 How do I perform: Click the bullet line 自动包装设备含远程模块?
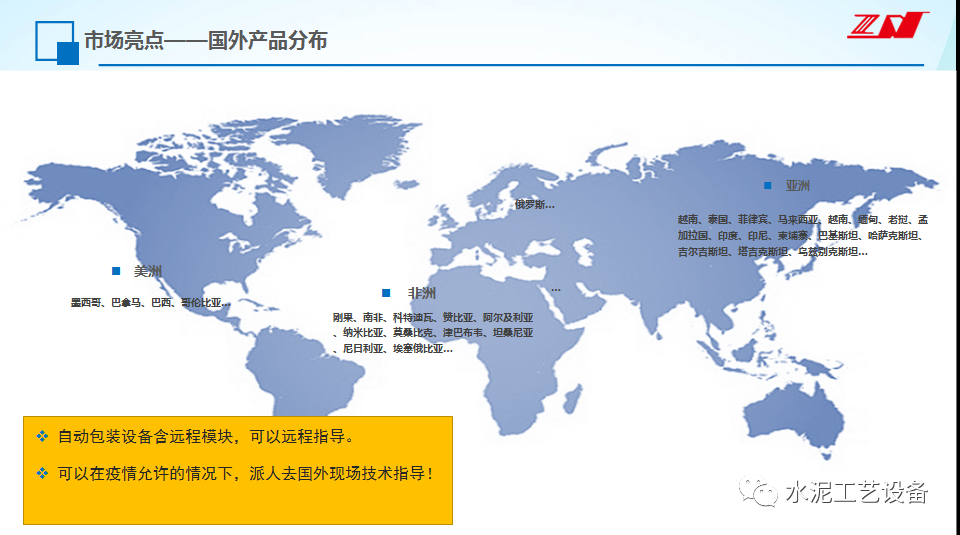click(x=206, y=436)
